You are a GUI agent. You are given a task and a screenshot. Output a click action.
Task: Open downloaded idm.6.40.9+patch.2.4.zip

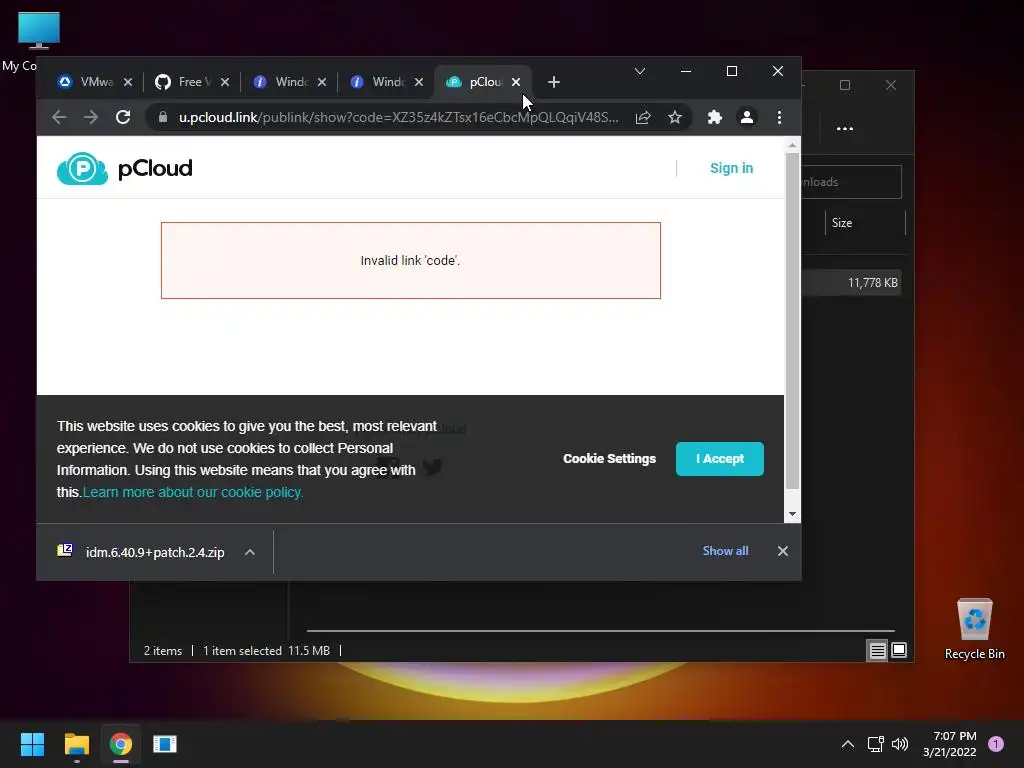[155, 552]
